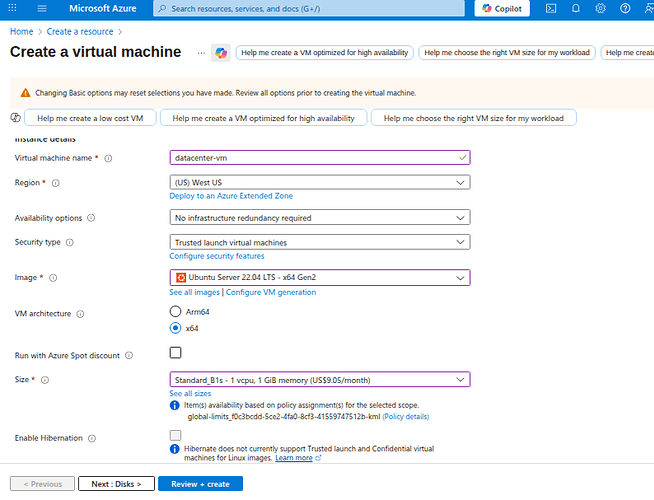Screen dimensions: 654x500
Task: Click the info icon next to Security type
Action: coord(70,242)
